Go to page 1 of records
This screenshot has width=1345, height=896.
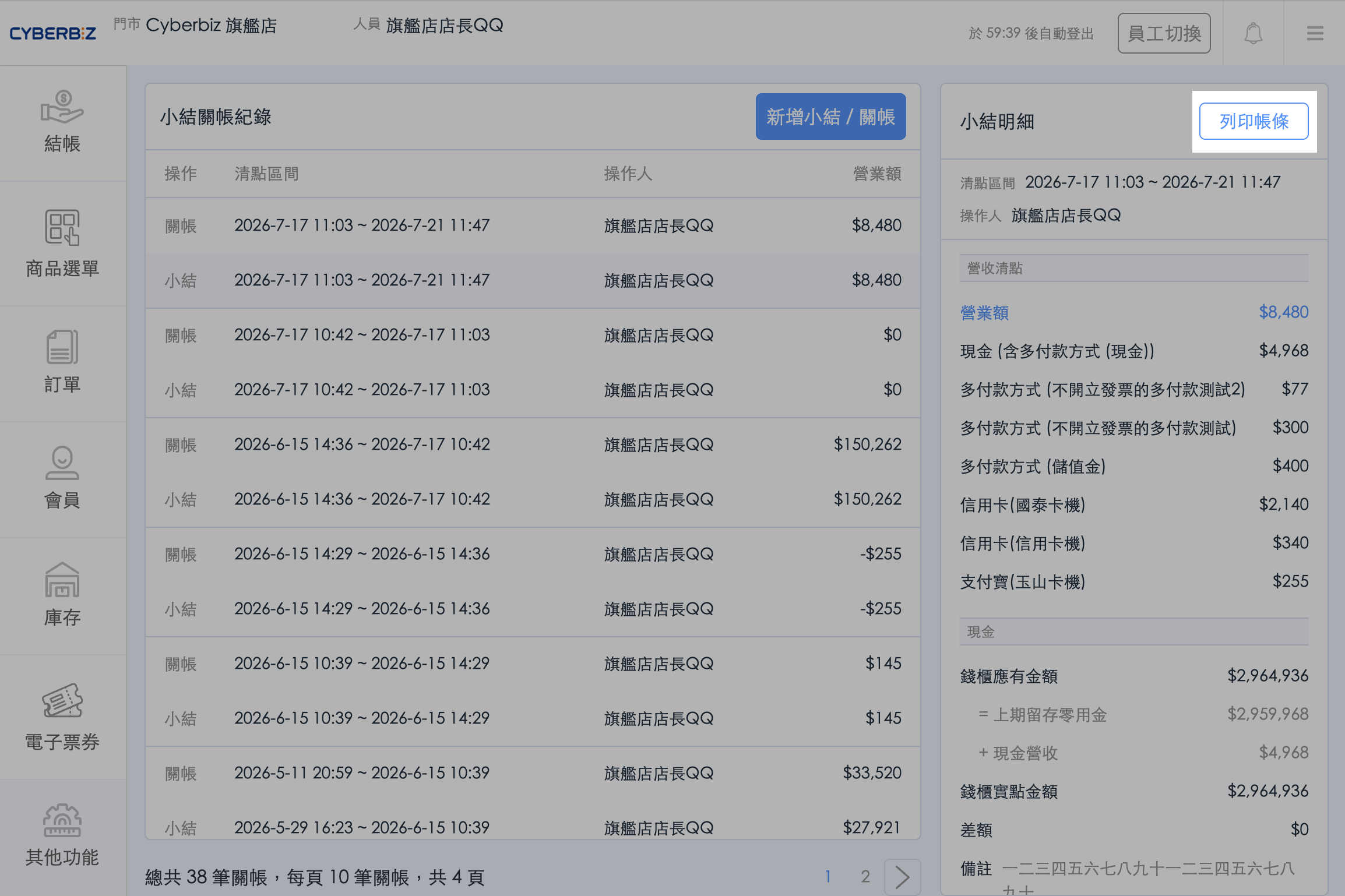pos(828,876)
